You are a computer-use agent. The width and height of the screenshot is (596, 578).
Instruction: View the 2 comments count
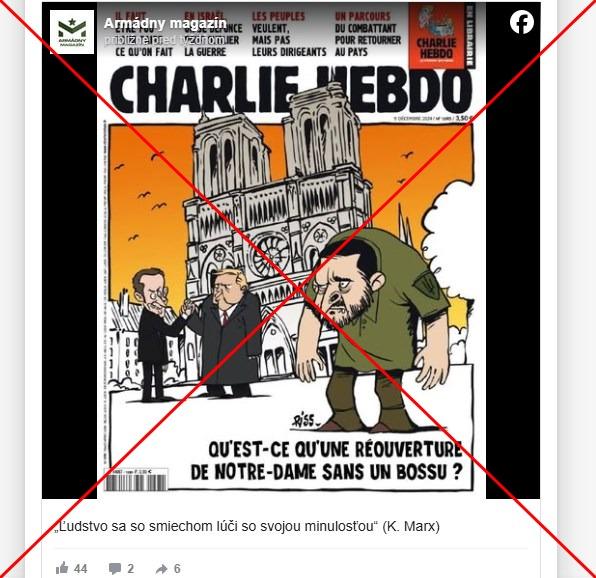(x=130, y=569)
